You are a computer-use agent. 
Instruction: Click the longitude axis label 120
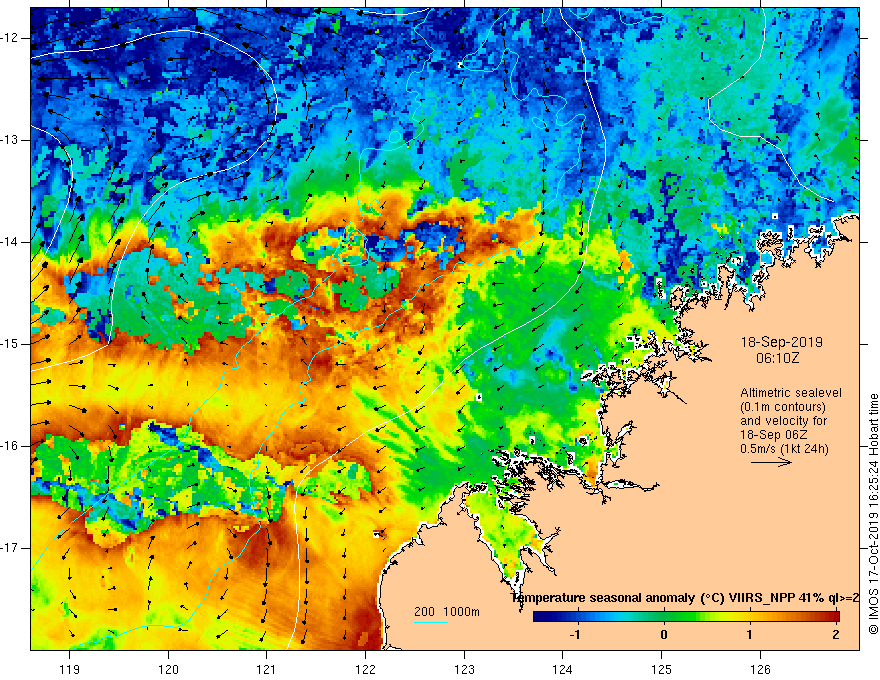click(x=168, y=669)
